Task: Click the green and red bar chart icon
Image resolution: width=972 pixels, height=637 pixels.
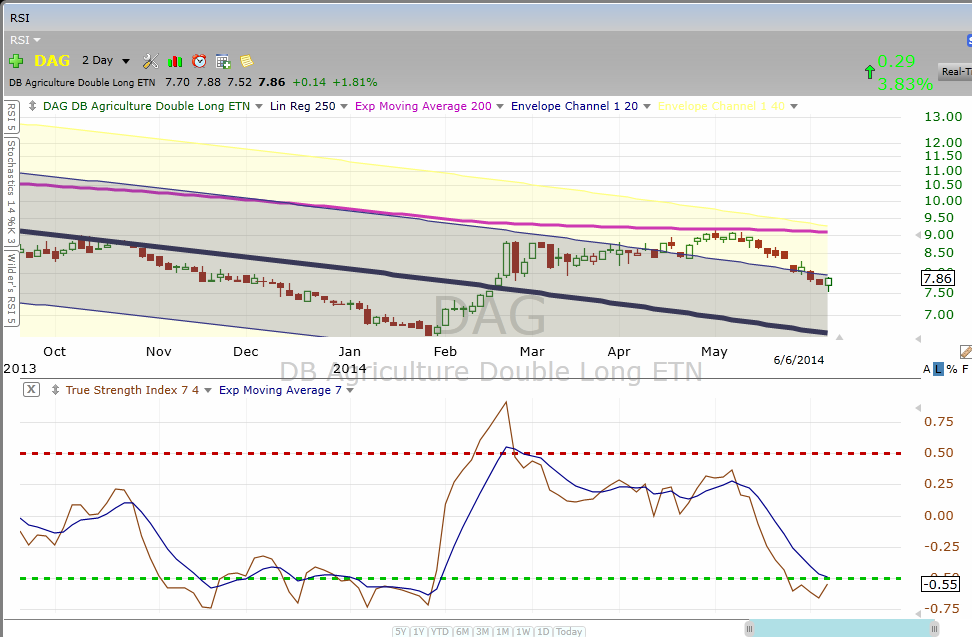Action: coord(175,61)
